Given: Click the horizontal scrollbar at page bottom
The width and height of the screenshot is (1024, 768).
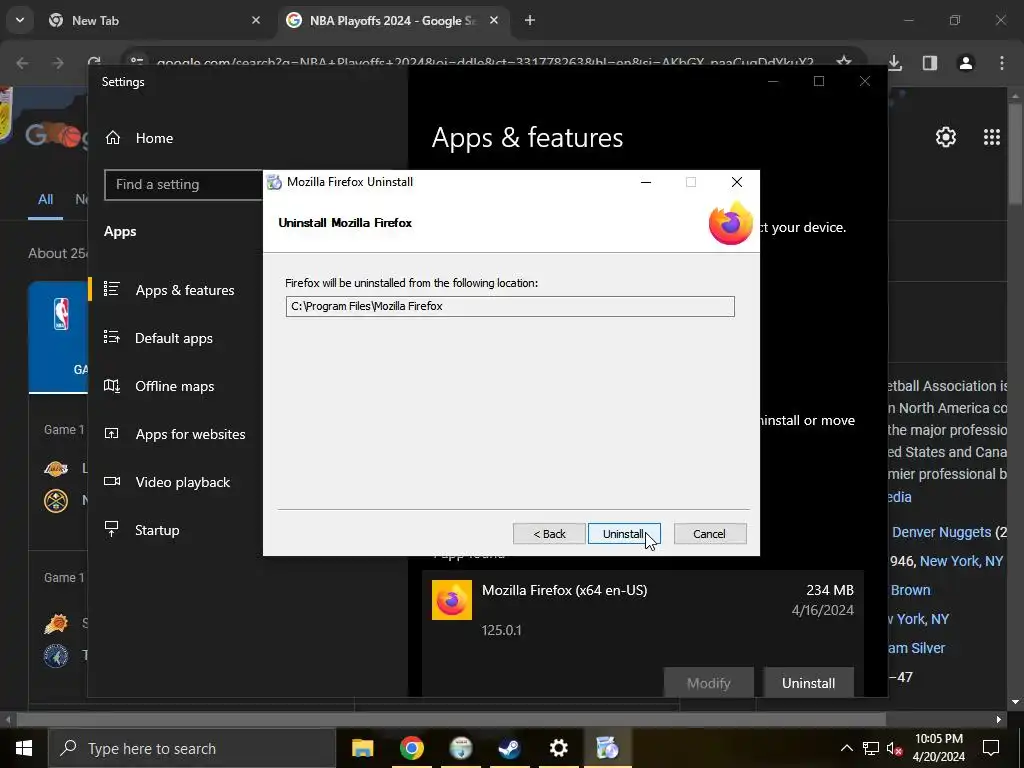Looking at the screenshot, I should [x=451, y=720].
